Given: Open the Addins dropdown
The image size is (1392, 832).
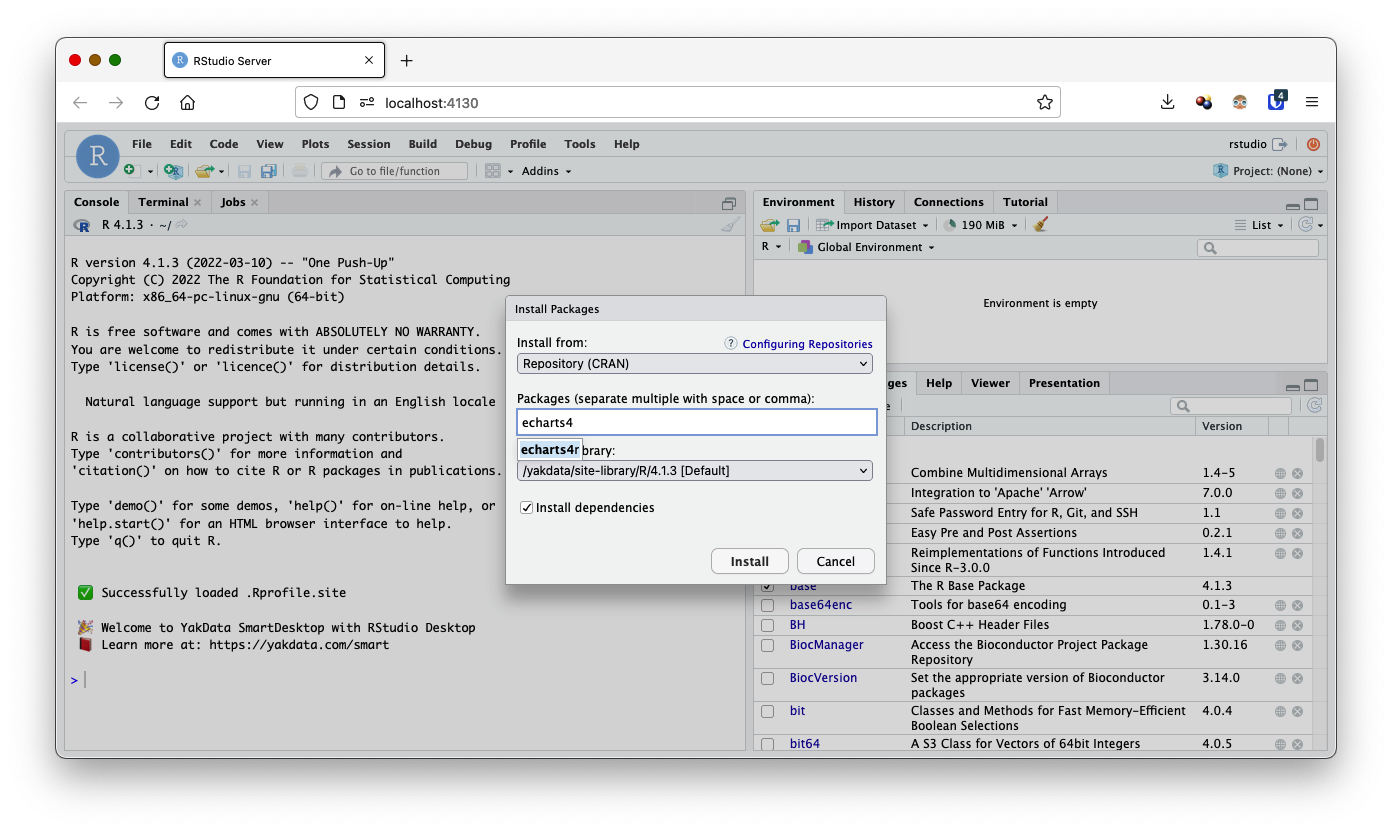Looking at the screenshot, I should coord(547,171).
